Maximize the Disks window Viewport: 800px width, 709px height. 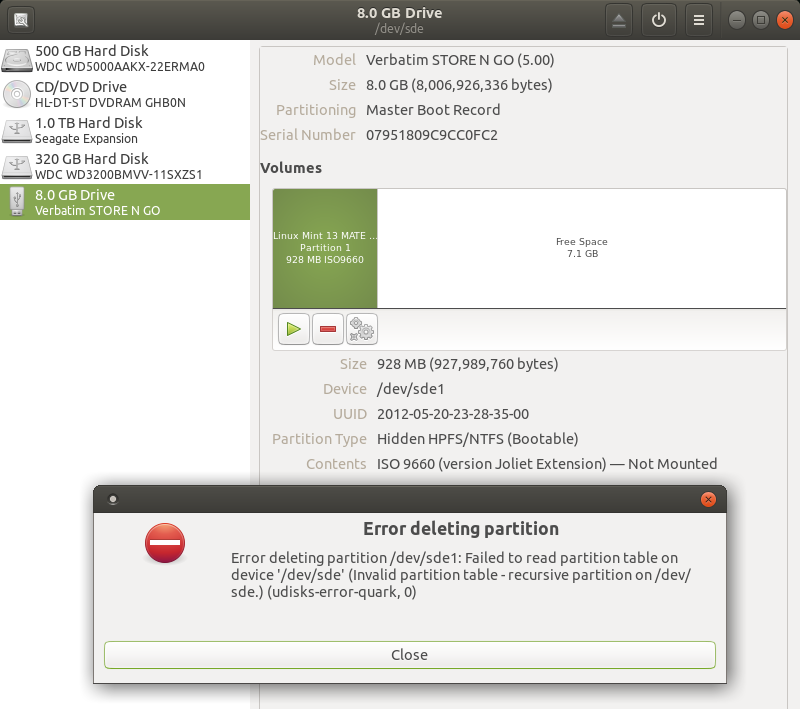point(760,20)
